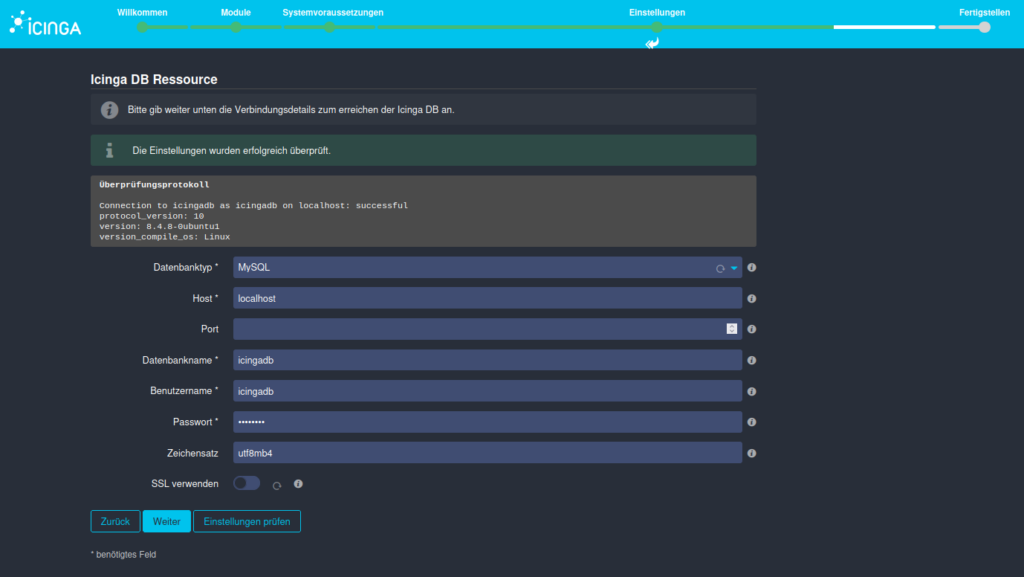Open info icon for Datenbankname field
This screenshot has width=1024, height=577.
[x=752, y=360]
